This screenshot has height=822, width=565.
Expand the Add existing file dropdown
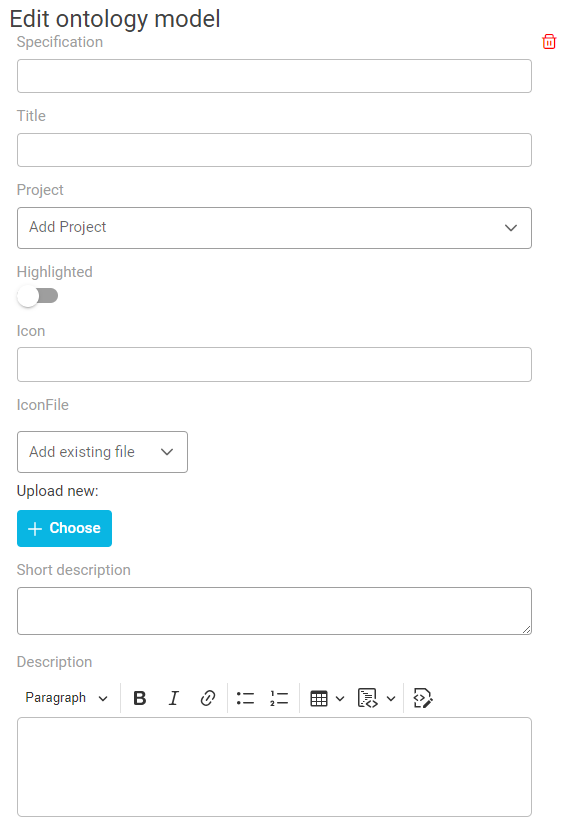pyautogui.click(x=102, y=452)
